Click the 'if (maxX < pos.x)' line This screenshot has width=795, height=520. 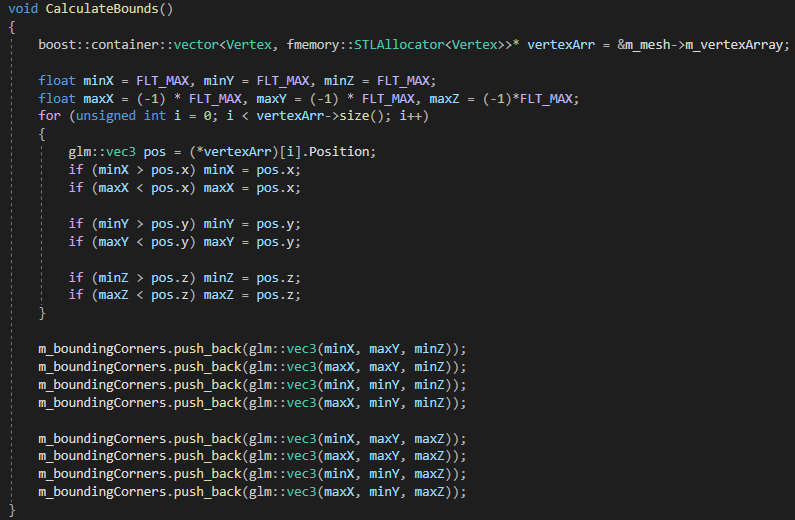(x=185, y=188)
